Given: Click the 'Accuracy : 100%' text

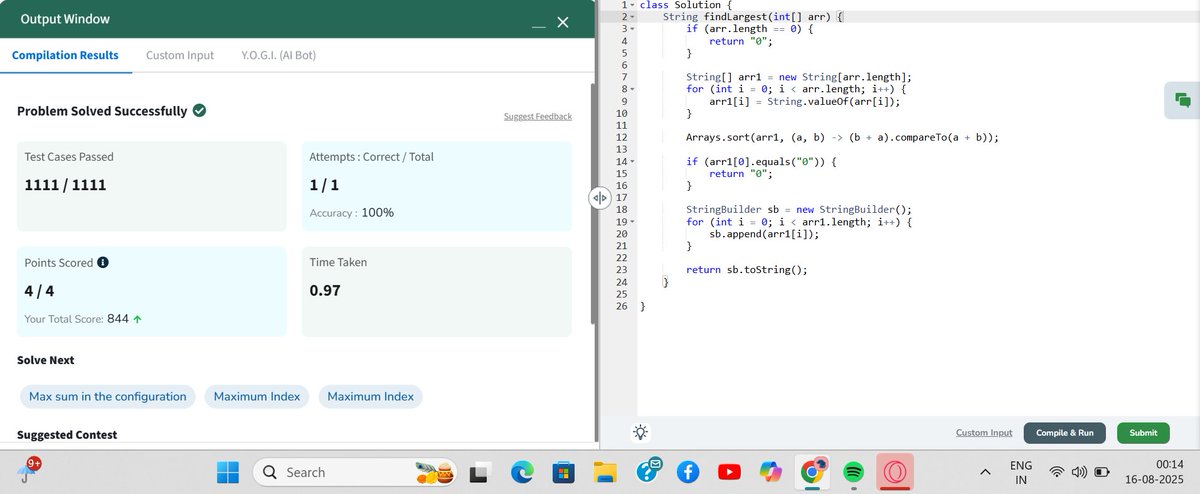Looking at the screenshot, I should point(352,213).
